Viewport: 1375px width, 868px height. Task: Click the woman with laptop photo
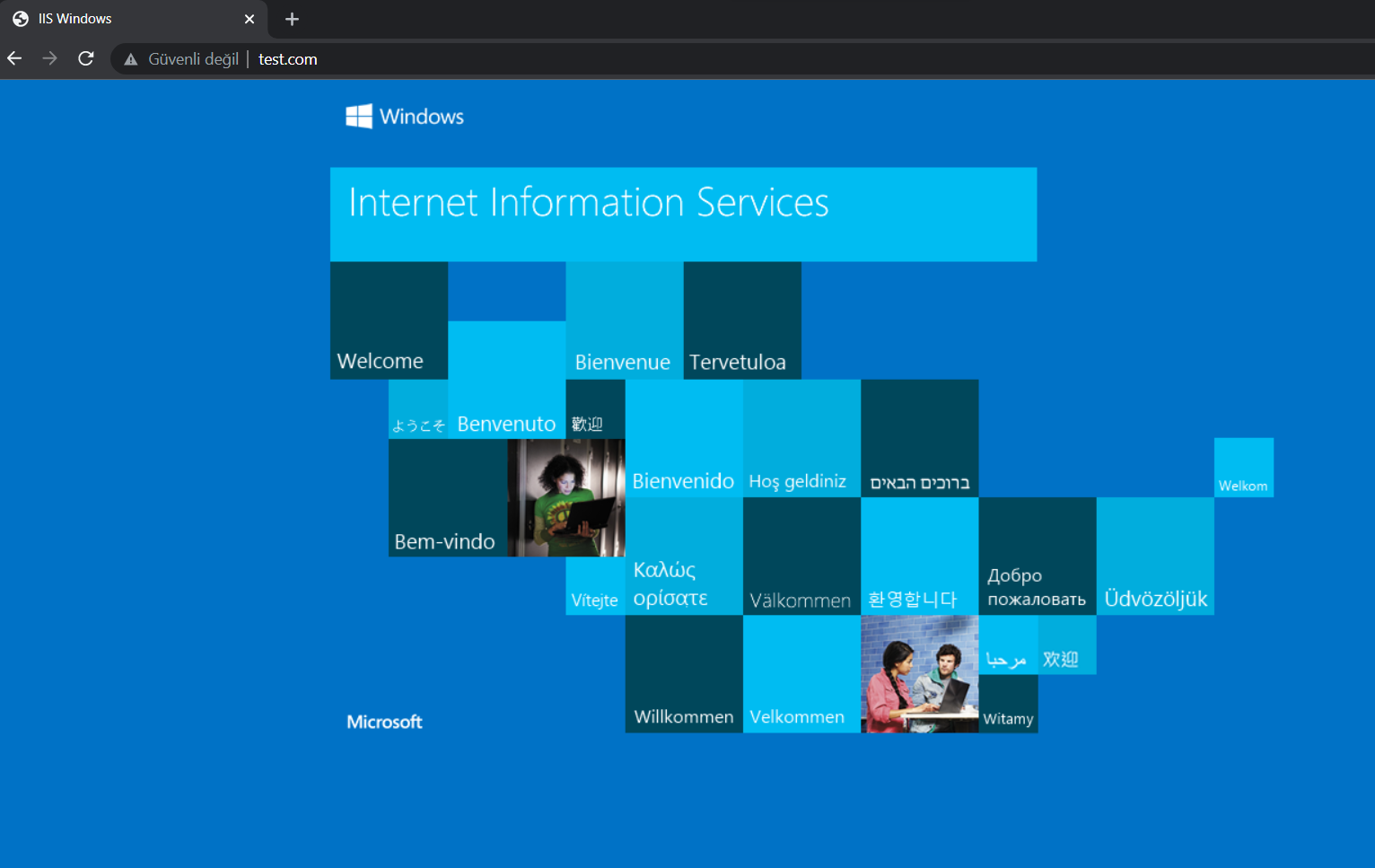pyautogui.click(x=566, y=497)
